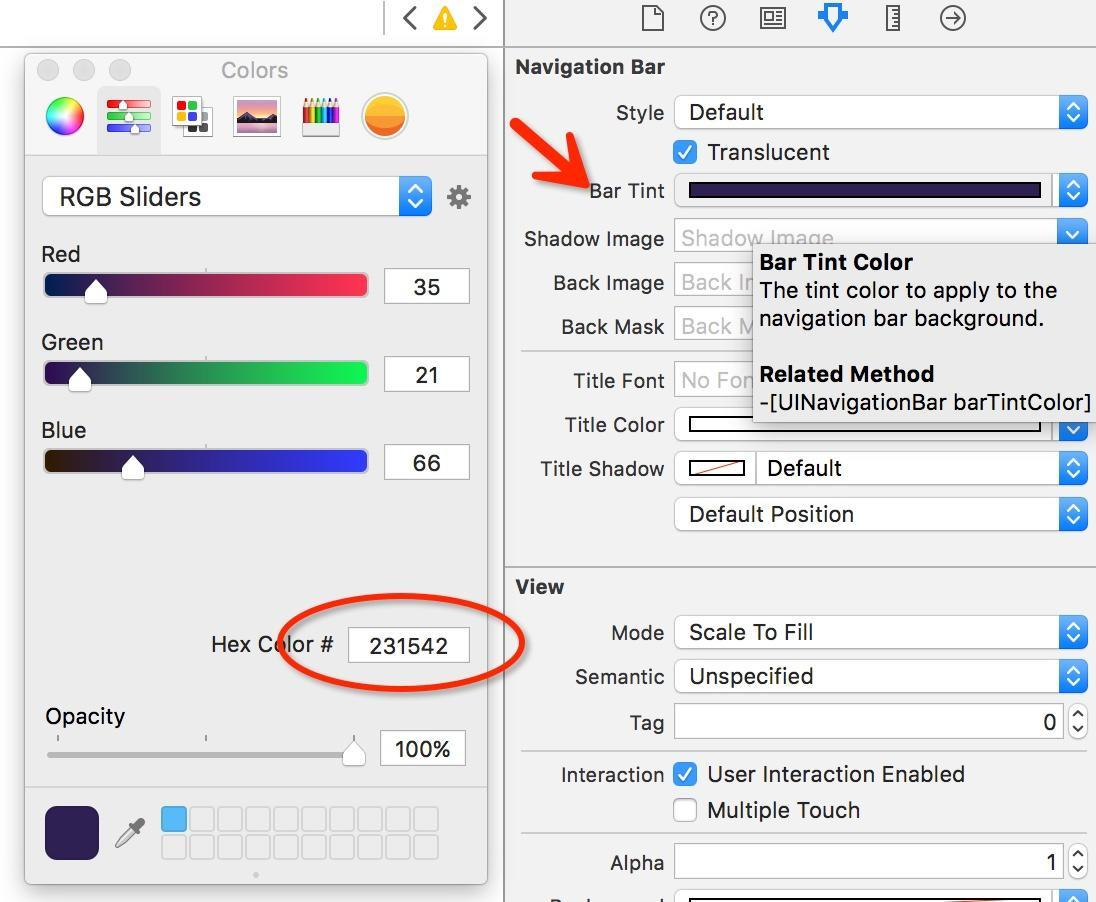Viewport: 1096px width, 902px height.
Task: Click the Title Shadow color well
Action: click(716, 468)
